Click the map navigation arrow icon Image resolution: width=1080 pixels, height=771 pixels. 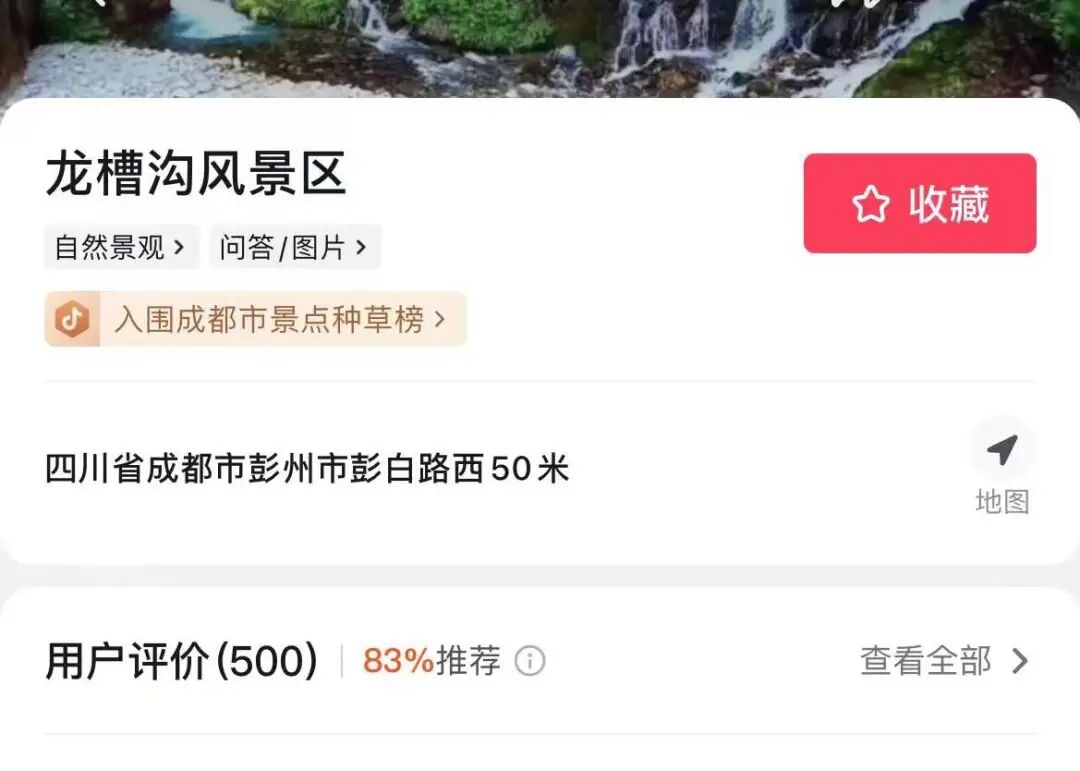[x=1002, y=449]
